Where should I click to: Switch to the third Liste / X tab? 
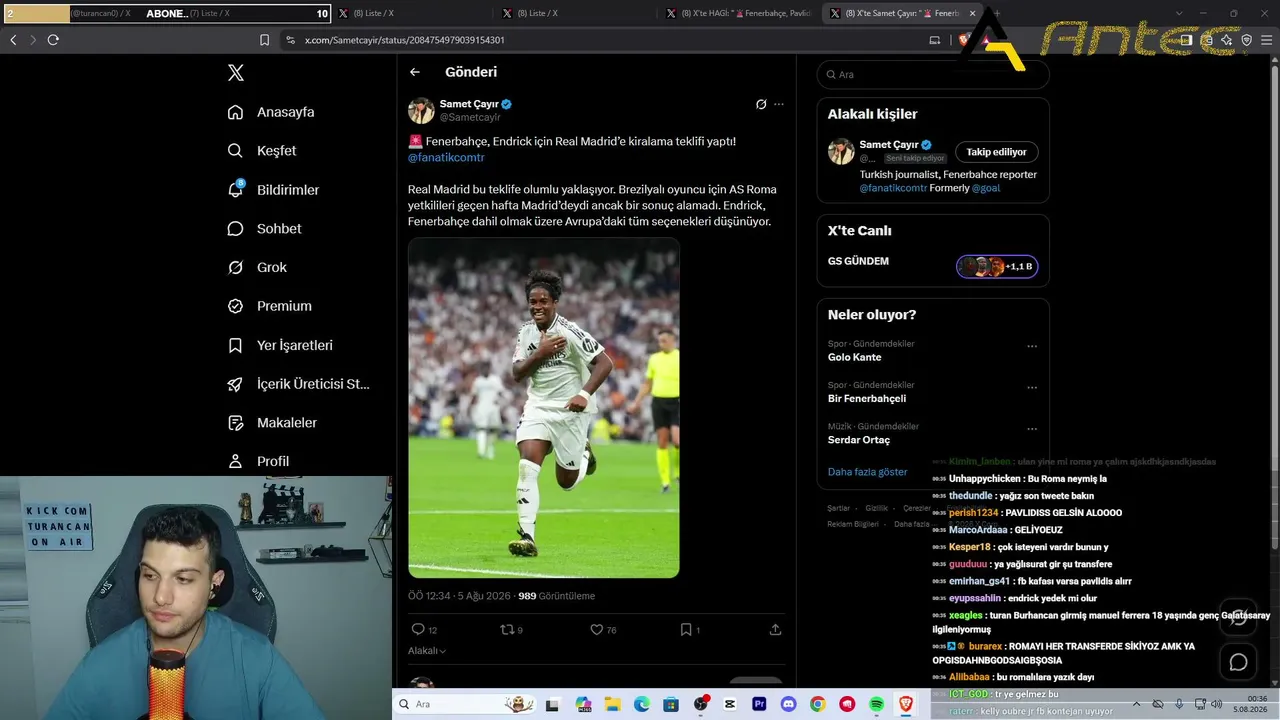click(576, 13)
